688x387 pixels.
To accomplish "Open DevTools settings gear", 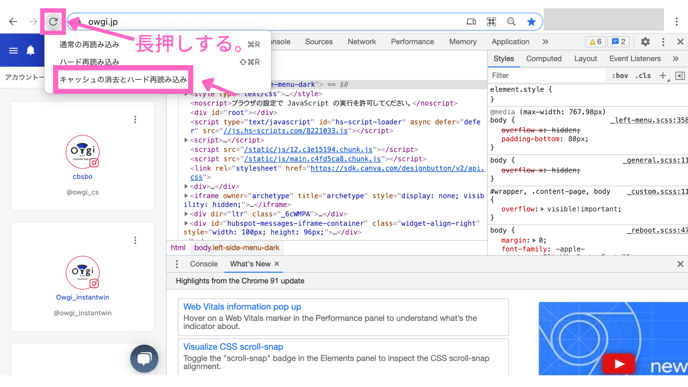I will pyautogui.click(x=645, y=42).
